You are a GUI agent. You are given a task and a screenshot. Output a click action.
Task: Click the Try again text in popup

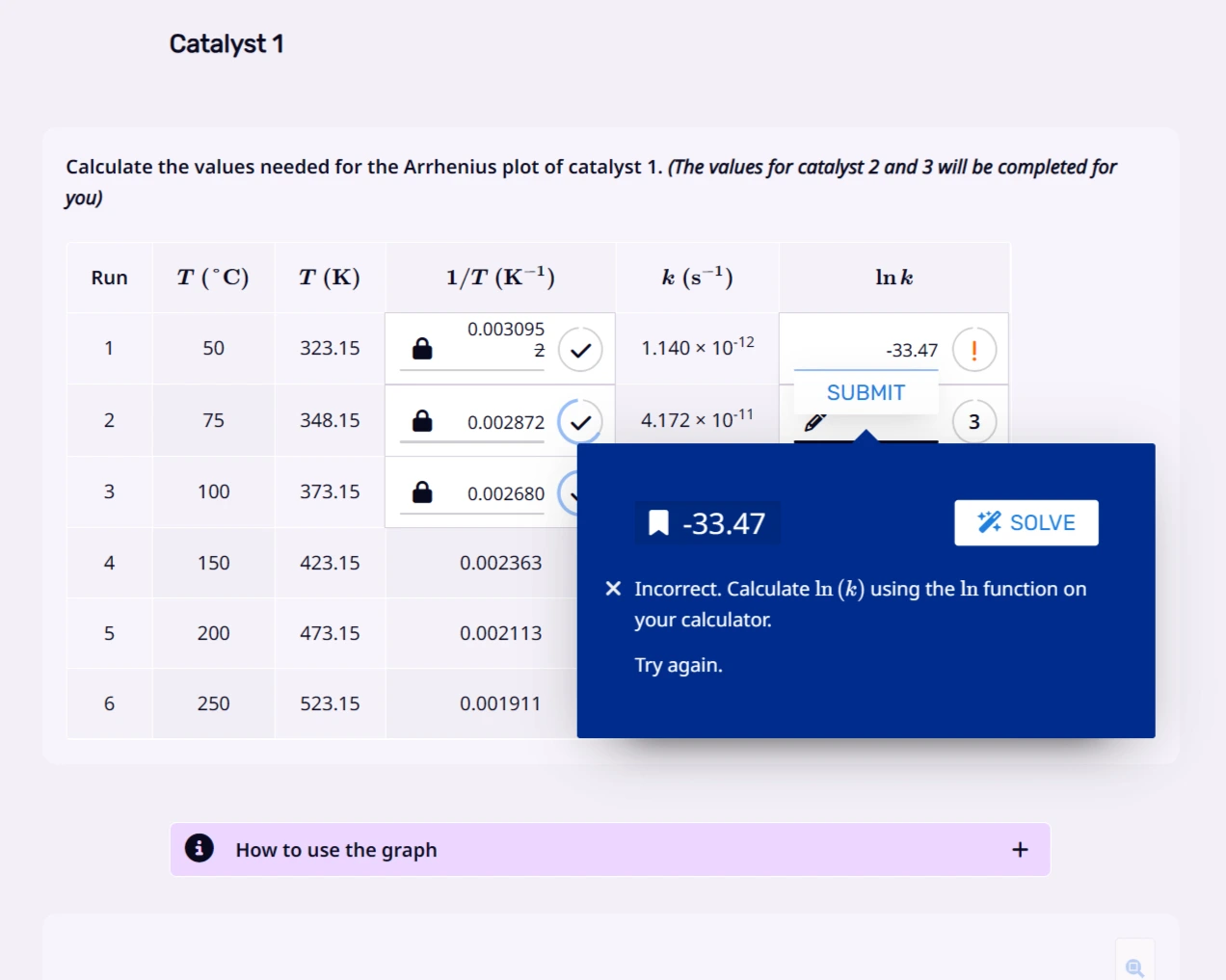coord(679,665)
